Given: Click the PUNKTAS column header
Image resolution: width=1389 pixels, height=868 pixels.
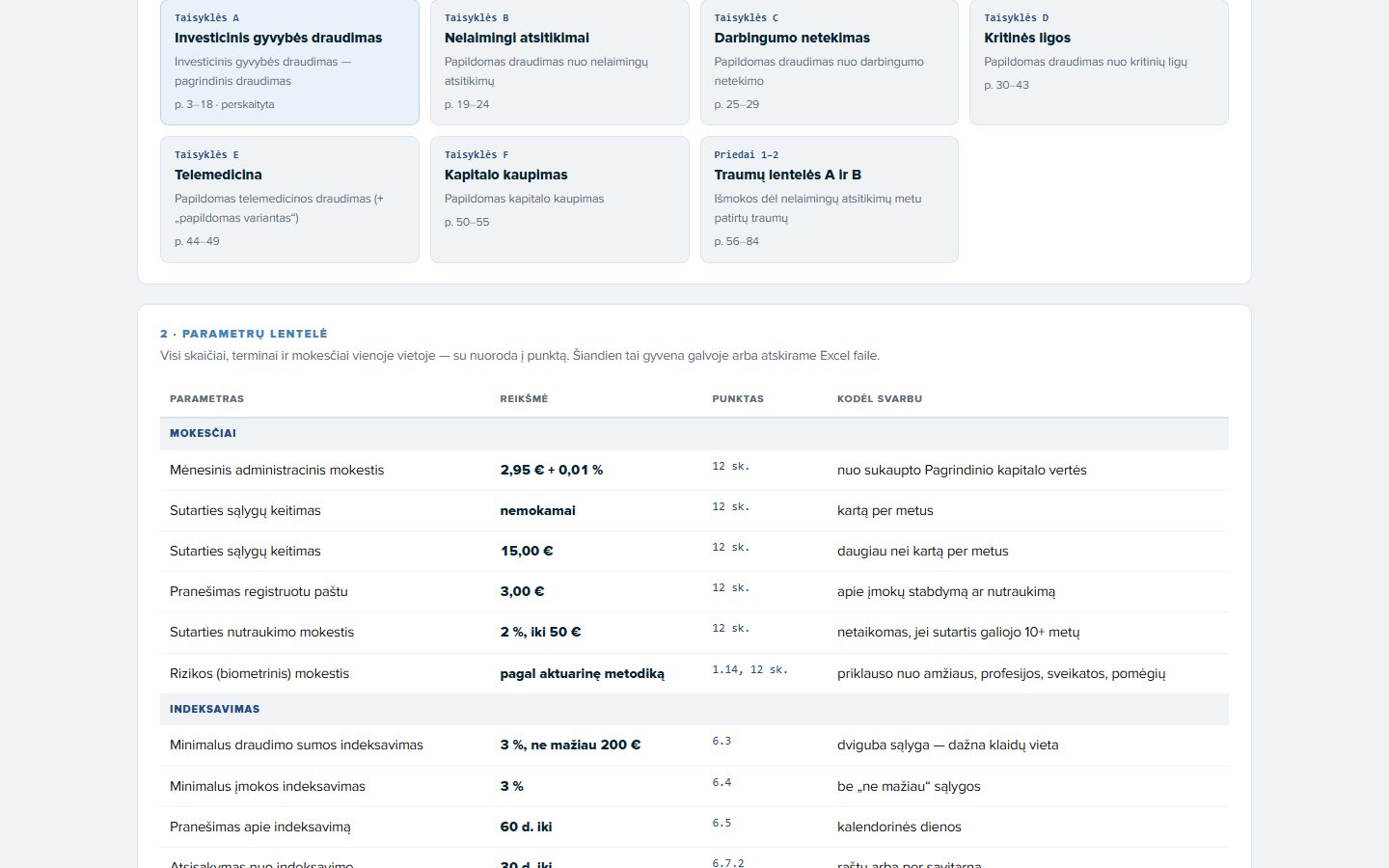Looking at the screenshot, I should (738, 398).
